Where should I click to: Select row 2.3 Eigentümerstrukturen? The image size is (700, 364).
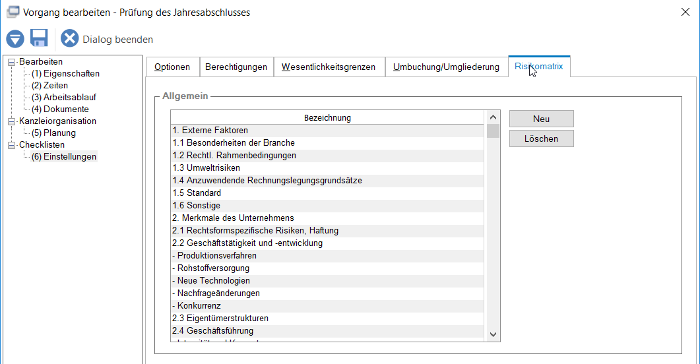(327, 318)
